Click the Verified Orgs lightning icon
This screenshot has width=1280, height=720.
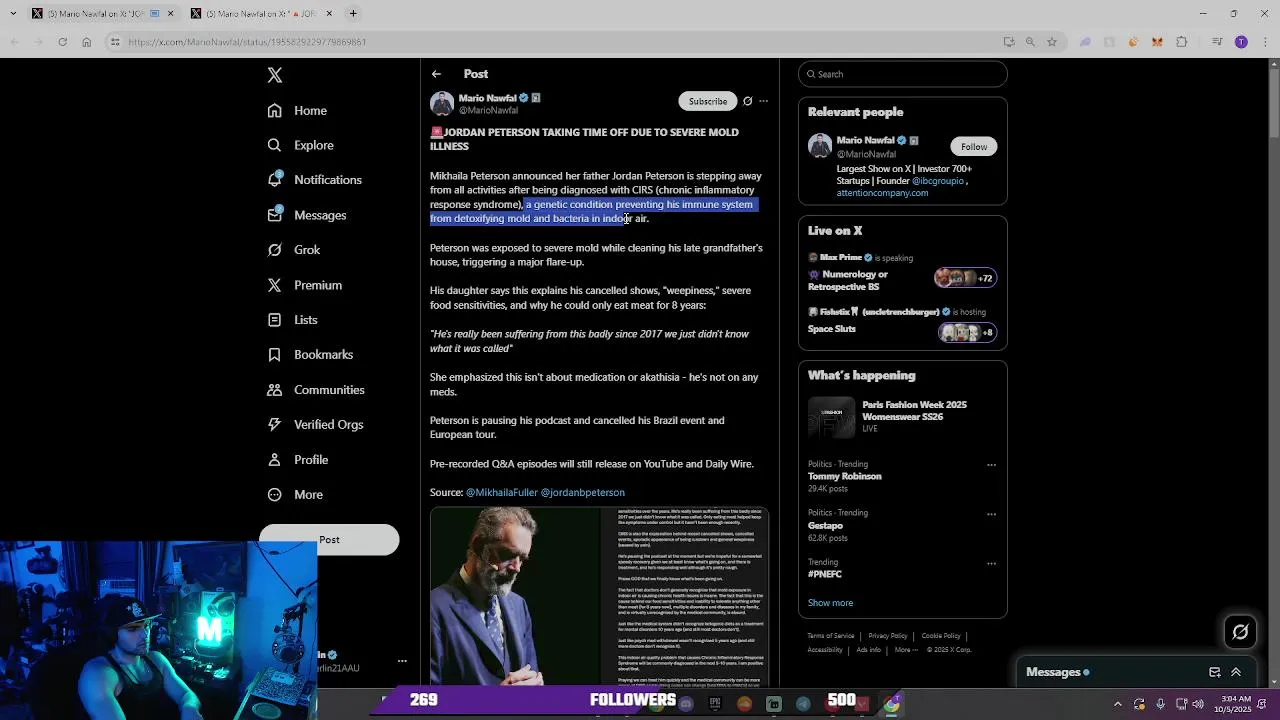[x=275, y=424]
